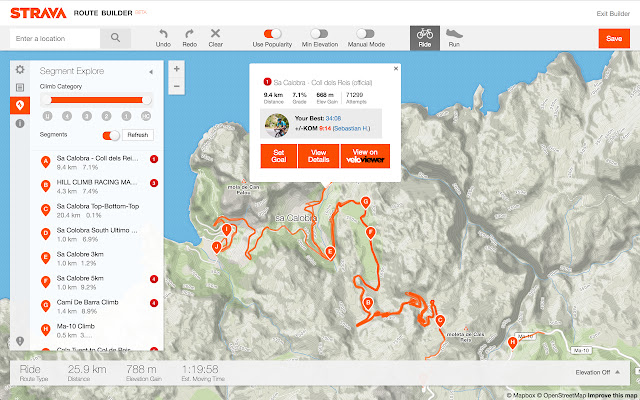The image size is (640, 400).
Task: Select climb category 3 circle
Action: (x=87, y=116)
